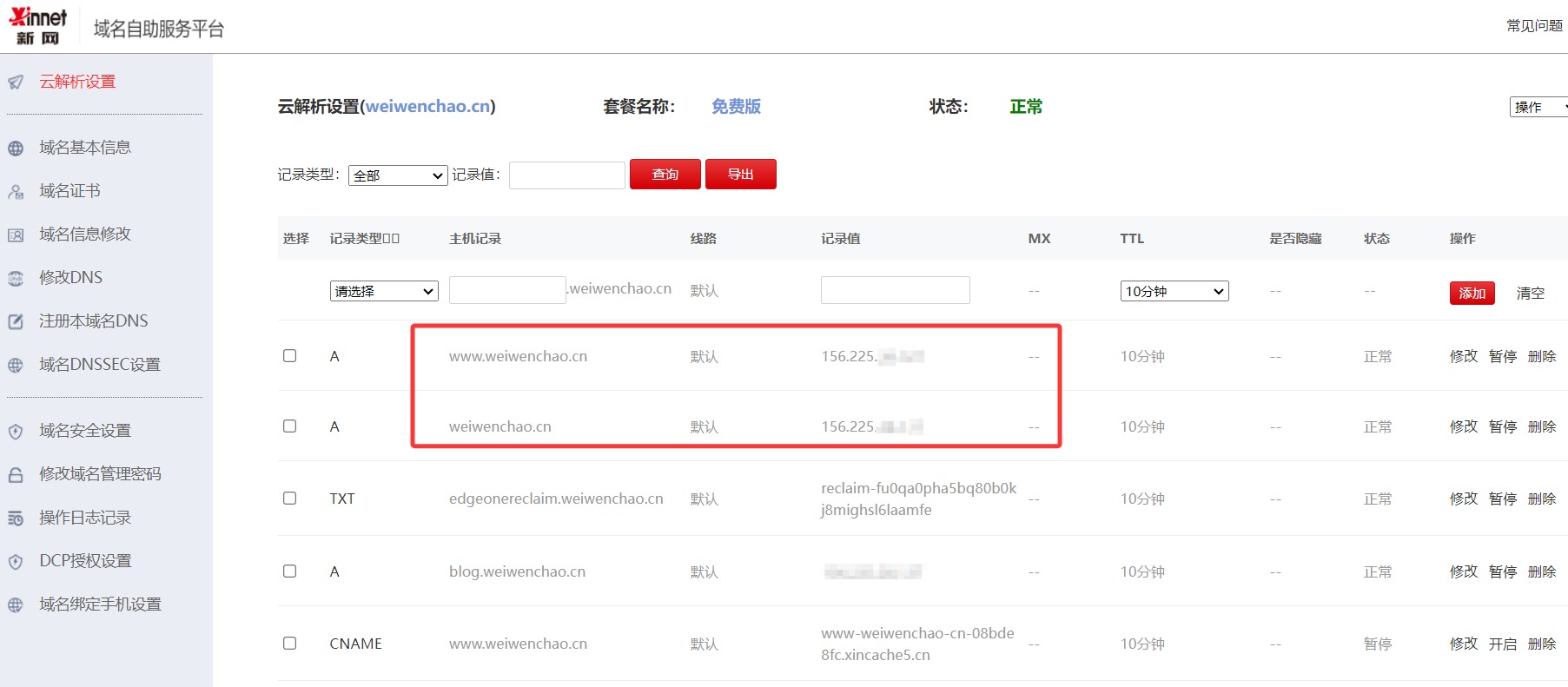Screen dimensions: 1568x687
Task: Click the shield icon beside DCP授权设置
Action: tap(16, 562)
